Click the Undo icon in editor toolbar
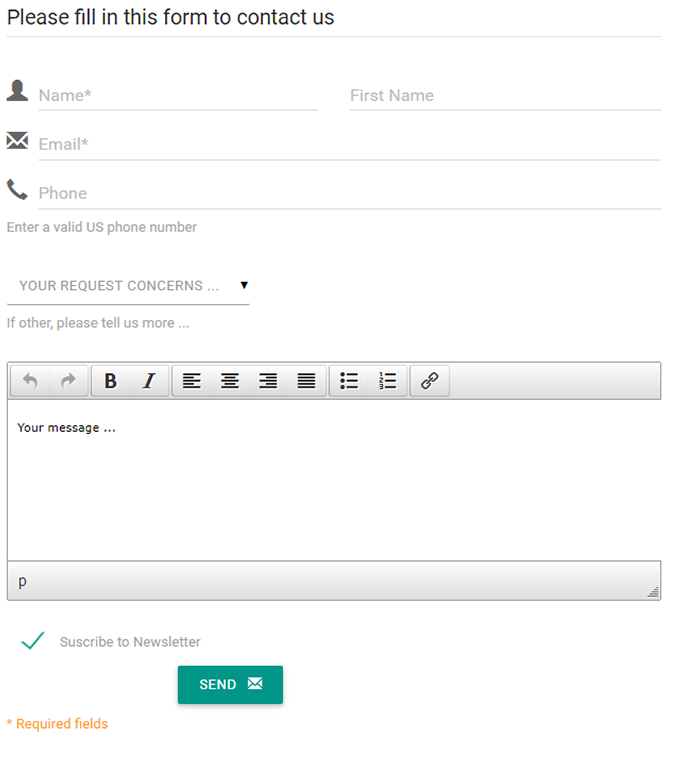Viewport: 682px width, 768px height. 30,381
